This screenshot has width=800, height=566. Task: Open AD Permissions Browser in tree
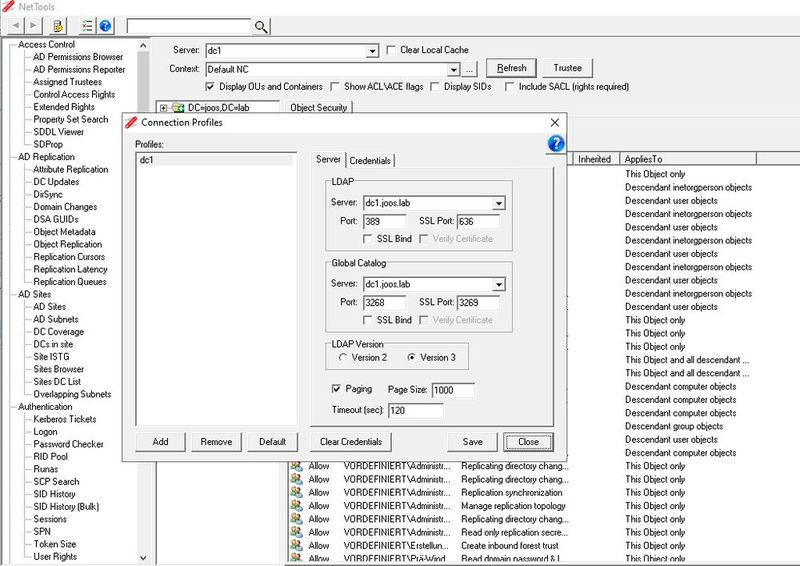tap(78, 57)
